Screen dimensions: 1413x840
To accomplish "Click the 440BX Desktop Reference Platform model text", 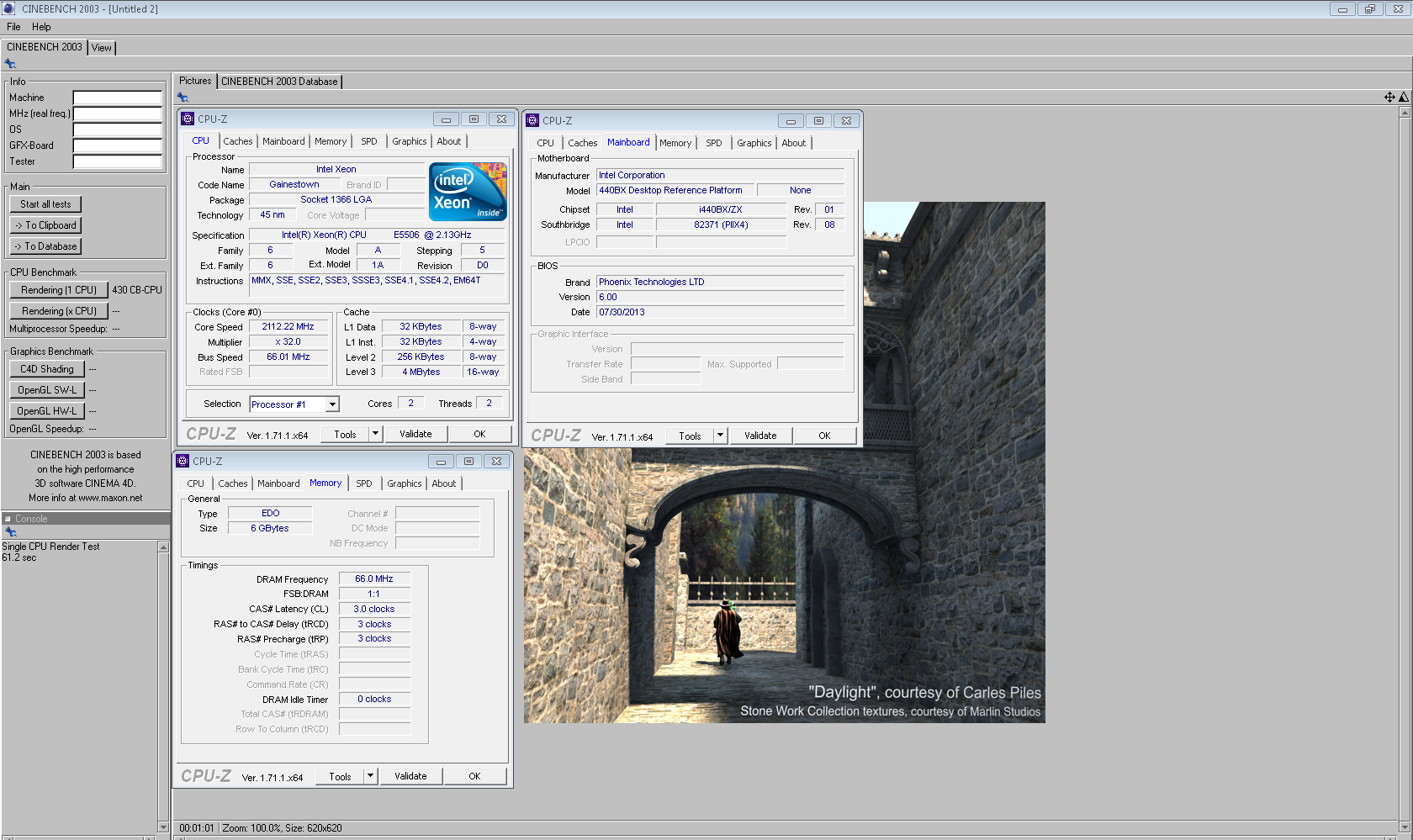I will click(670, 190).
